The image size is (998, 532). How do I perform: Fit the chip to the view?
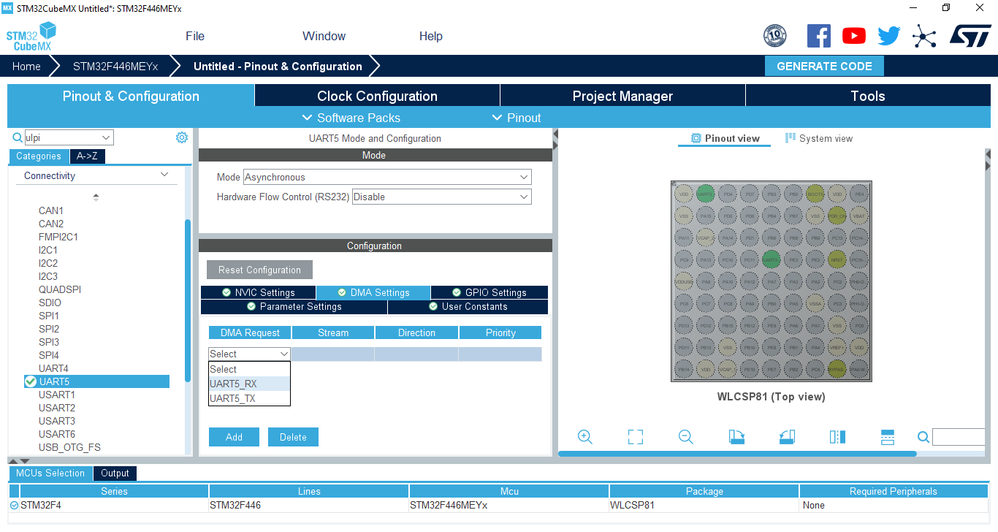[x=635, y=437]
